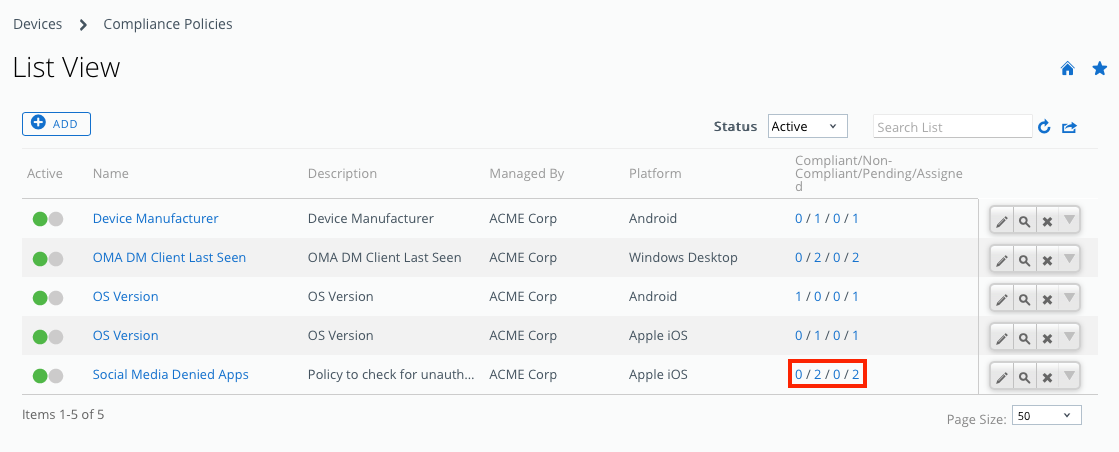
Task: Click the export list icon
Action: point(1069,127)
